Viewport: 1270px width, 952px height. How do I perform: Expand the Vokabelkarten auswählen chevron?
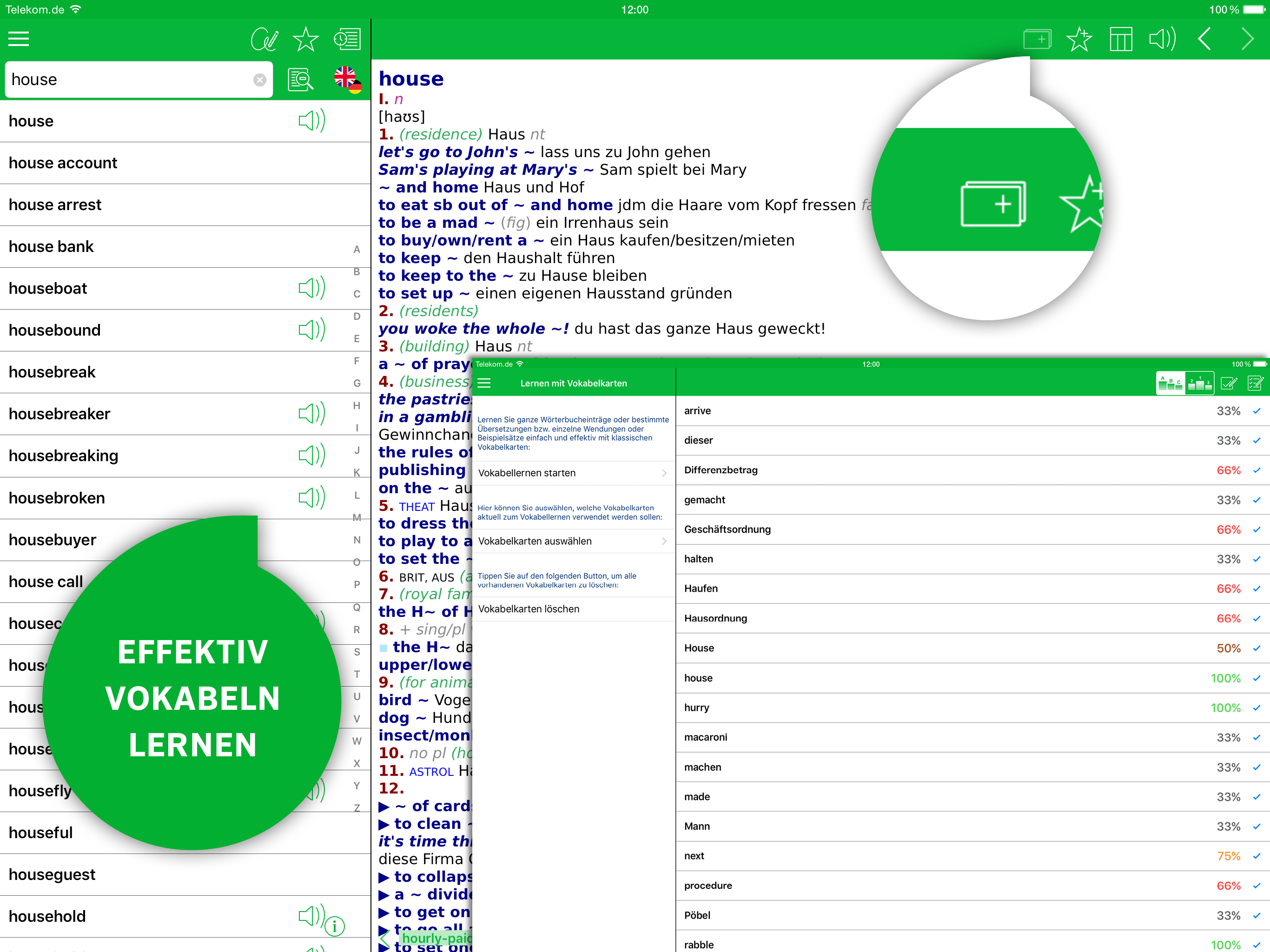664,541
